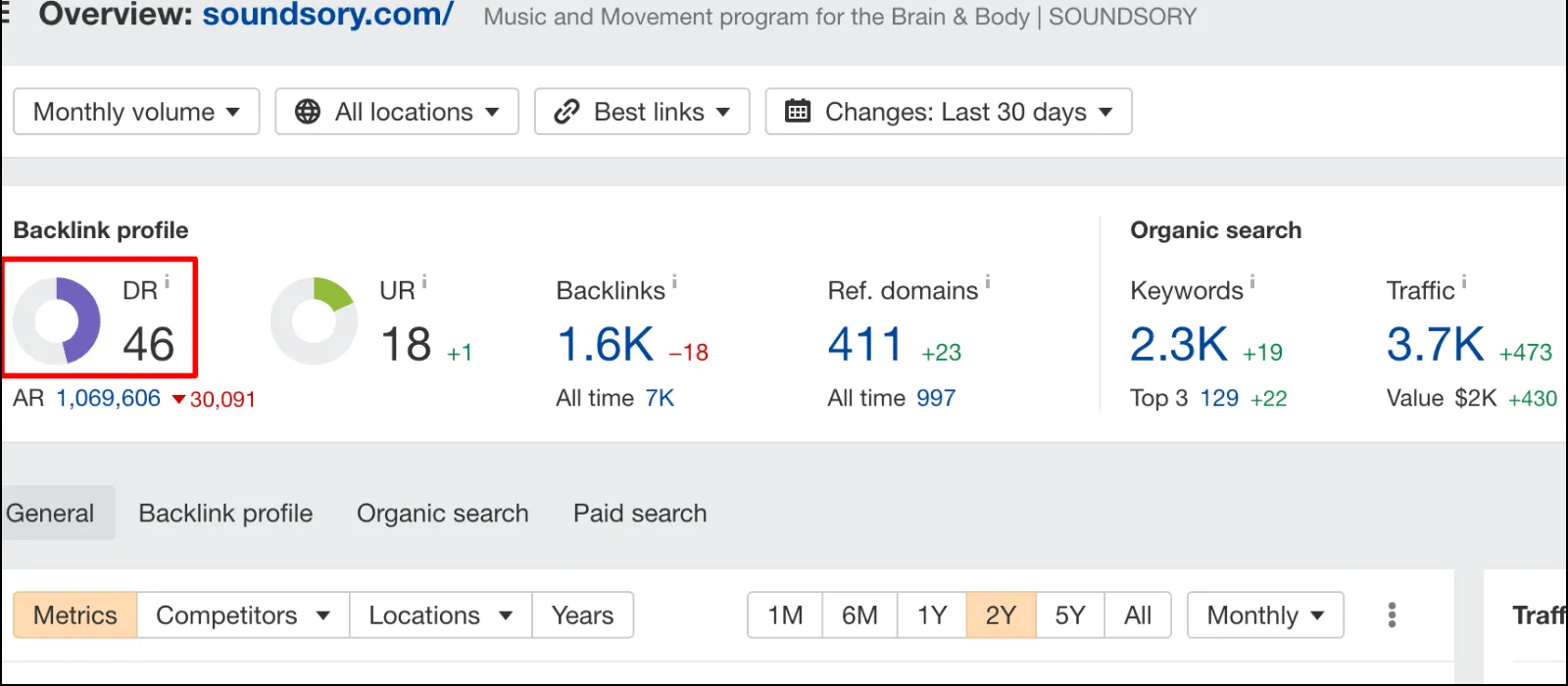This screenshot has height=686, width=1568.
Task: Open the All locations dropdown
Action: 397,112
